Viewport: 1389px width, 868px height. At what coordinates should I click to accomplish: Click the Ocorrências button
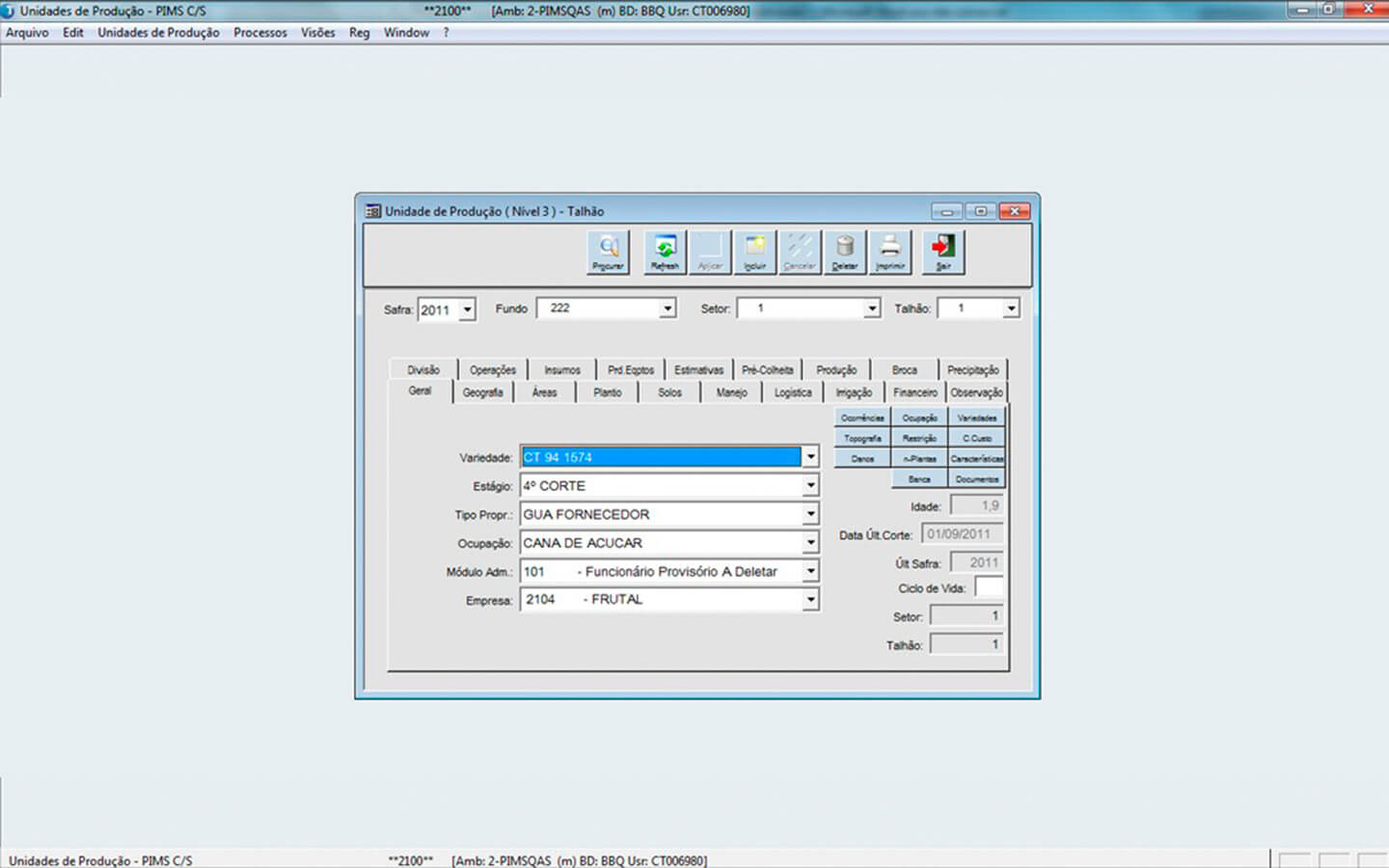862,418
